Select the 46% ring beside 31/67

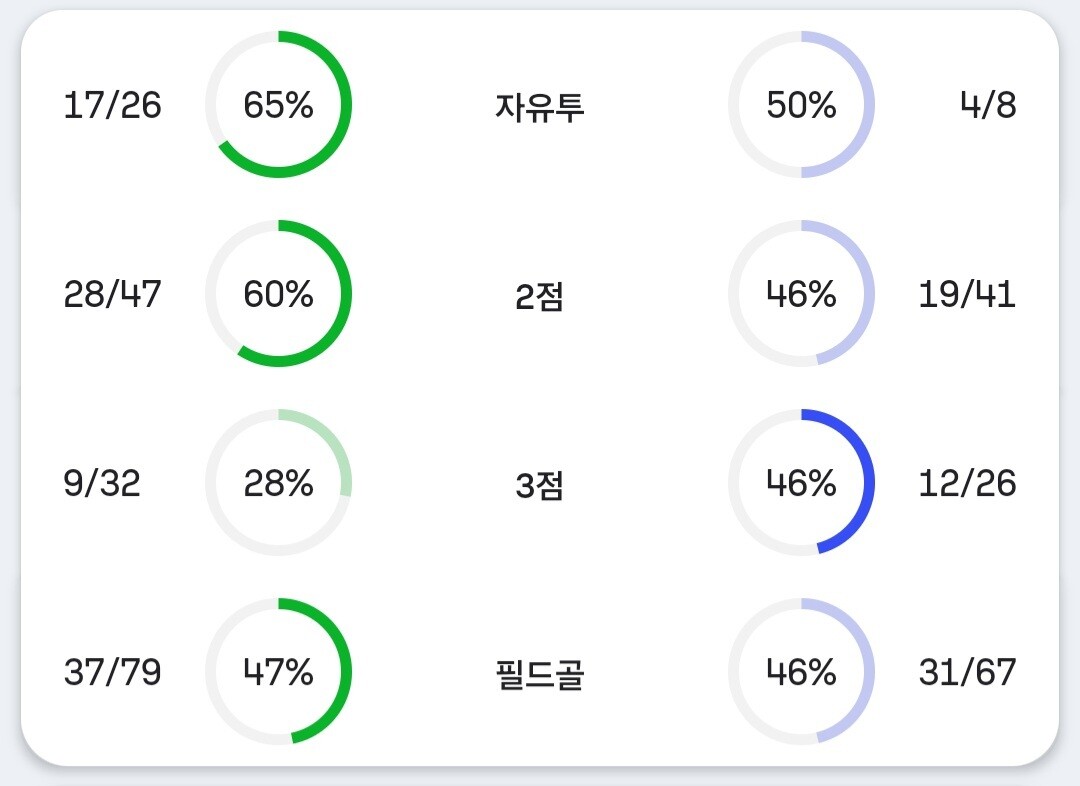point(801,672)
